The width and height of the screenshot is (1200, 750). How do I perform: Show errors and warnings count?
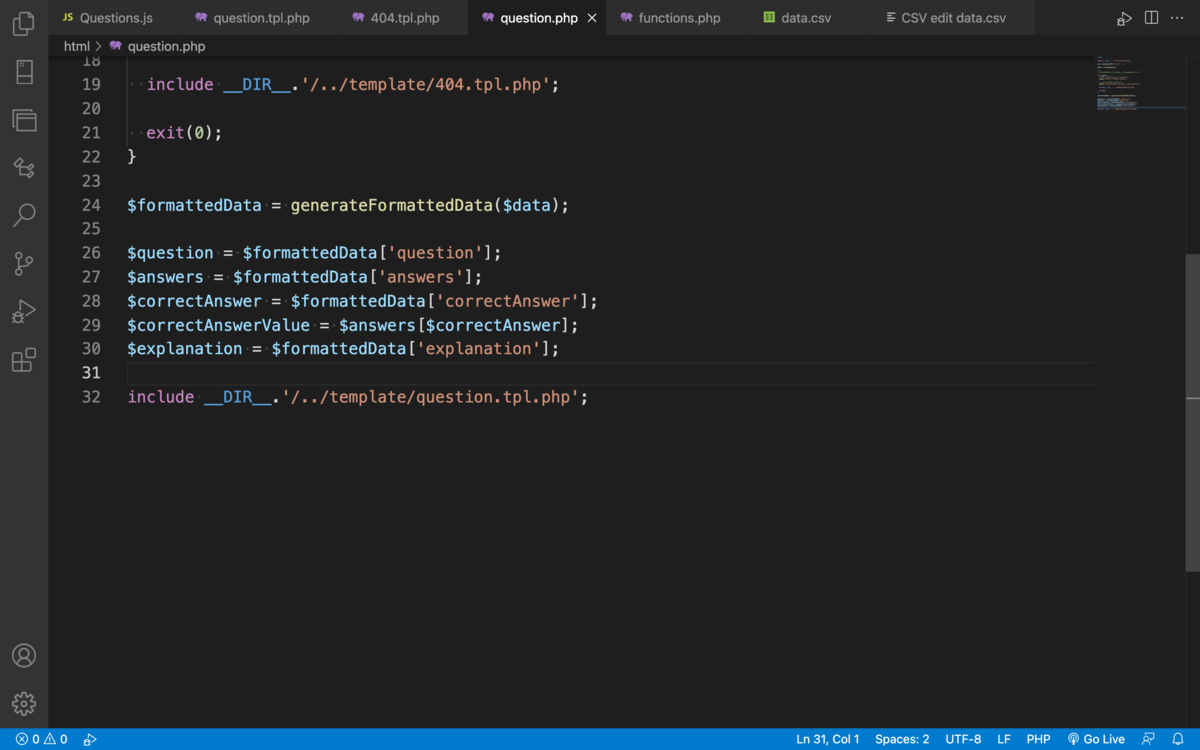[x=42, y=739]
